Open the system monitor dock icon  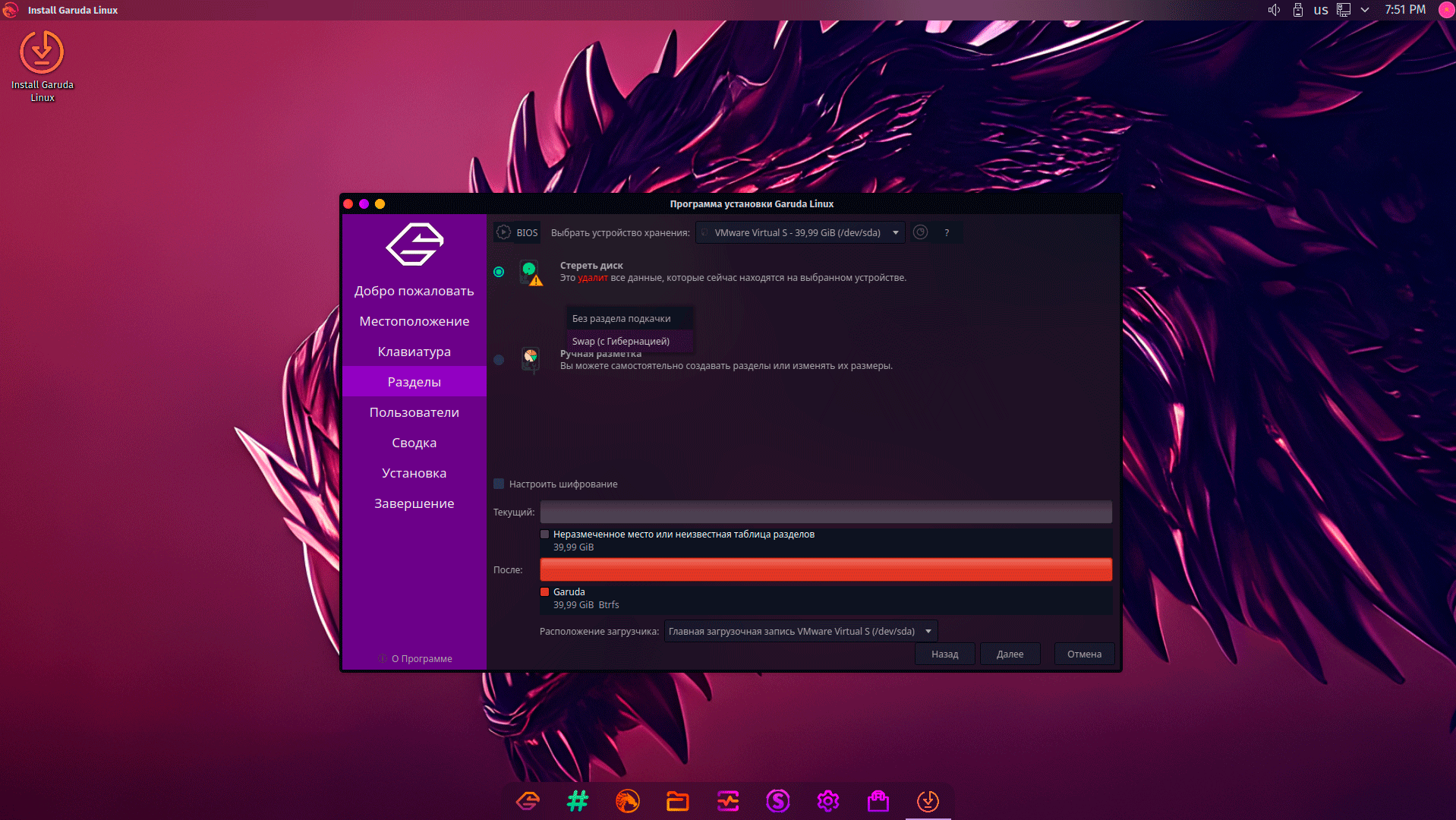(728, 801)
